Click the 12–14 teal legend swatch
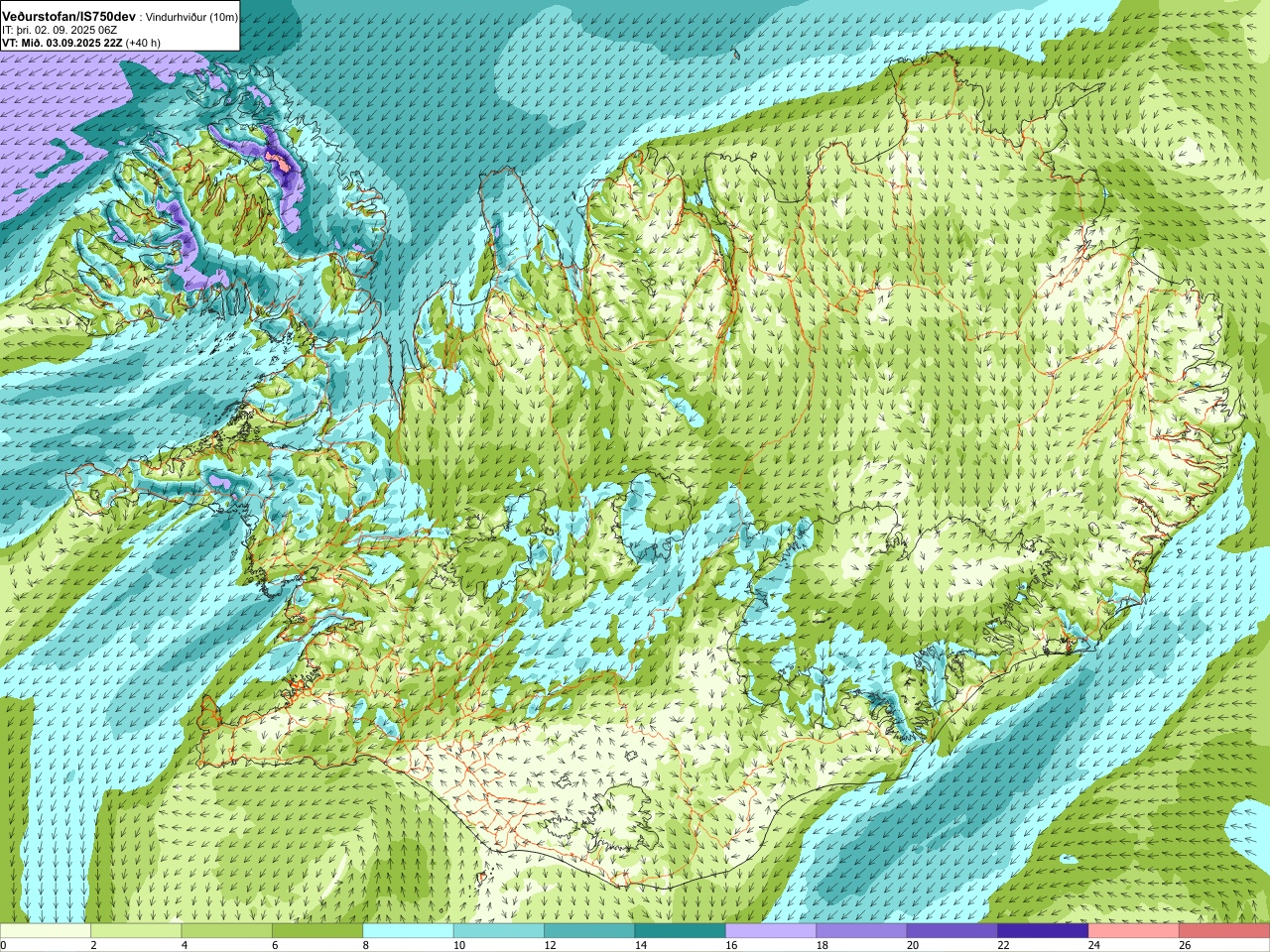Image resolution: width=1270 pixels, height=952 pixels. (x=589, y=931)
